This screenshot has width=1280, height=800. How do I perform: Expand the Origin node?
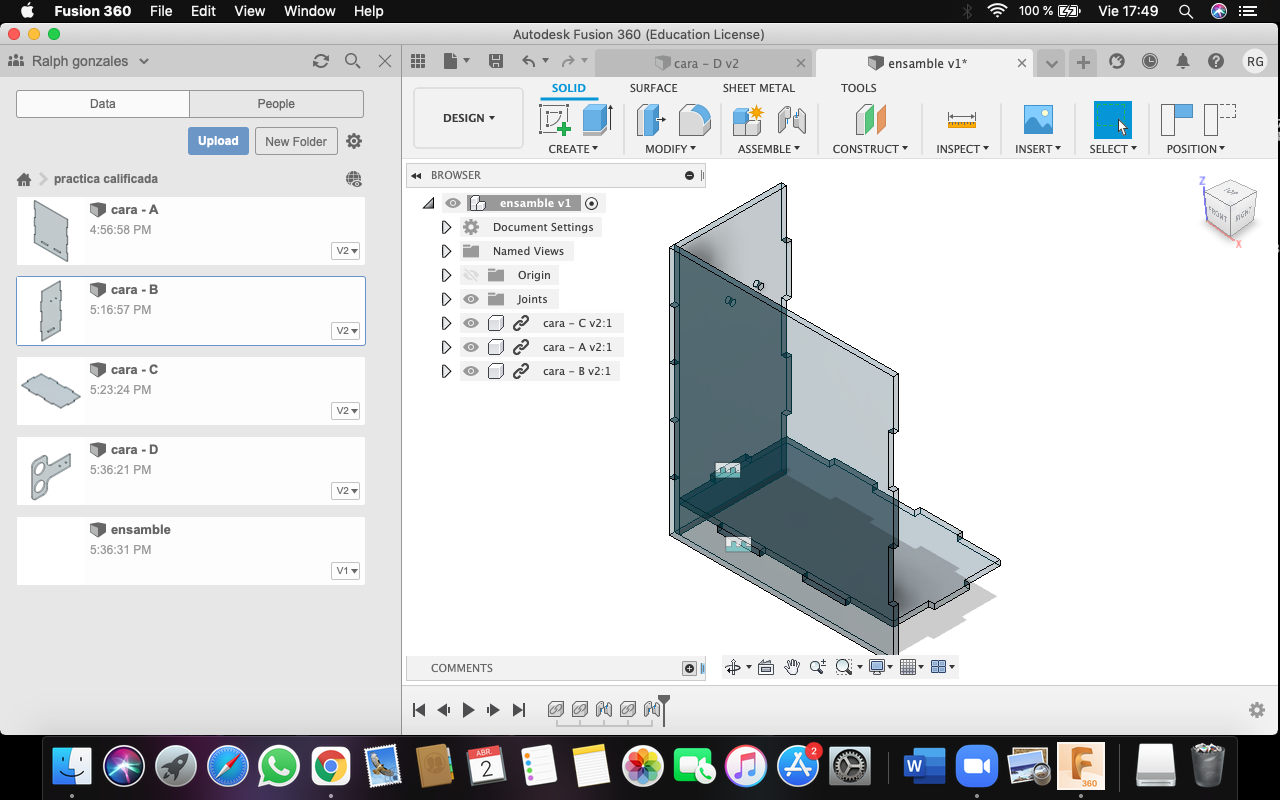coord(446,275)
